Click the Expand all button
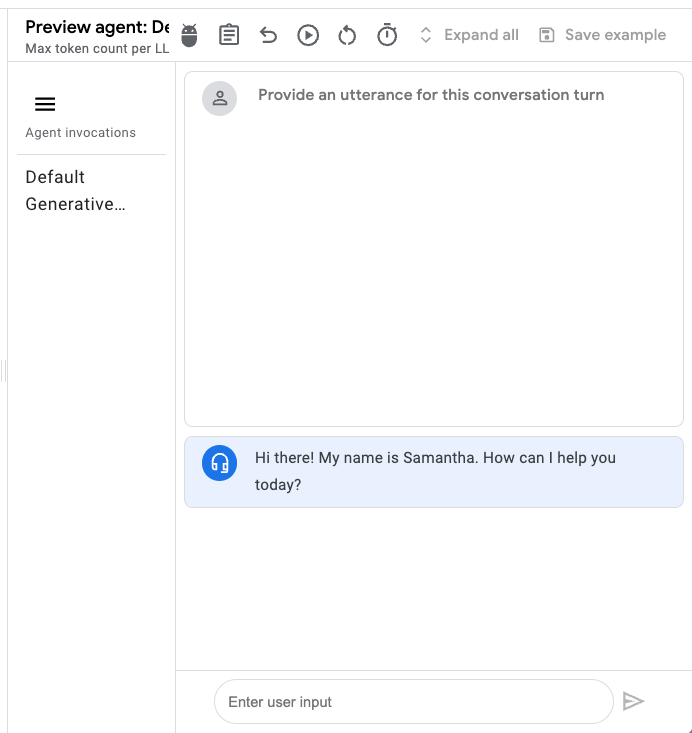 click(469, 35)
